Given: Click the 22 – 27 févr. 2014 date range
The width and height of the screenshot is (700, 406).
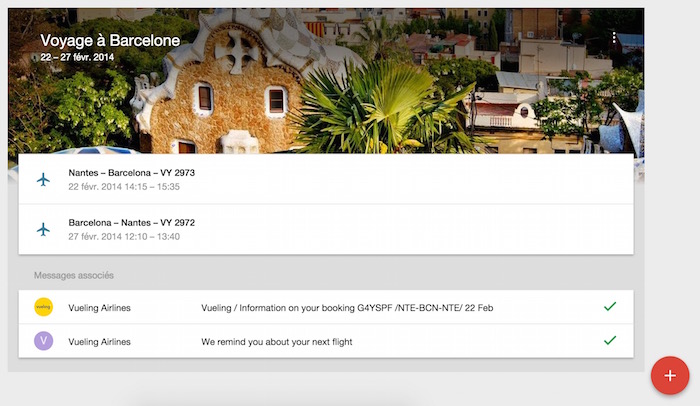Looking at the screenshot, I should click(x=77, y=57).
